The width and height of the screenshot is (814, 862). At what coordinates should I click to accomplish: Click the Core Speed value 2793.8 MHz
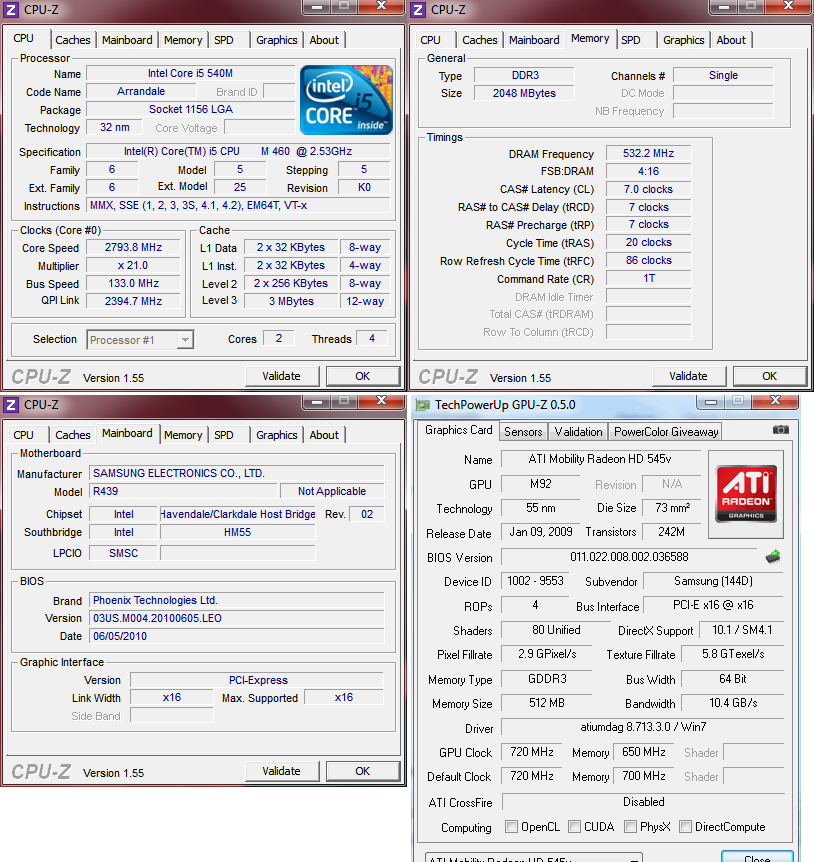point(134,247)
